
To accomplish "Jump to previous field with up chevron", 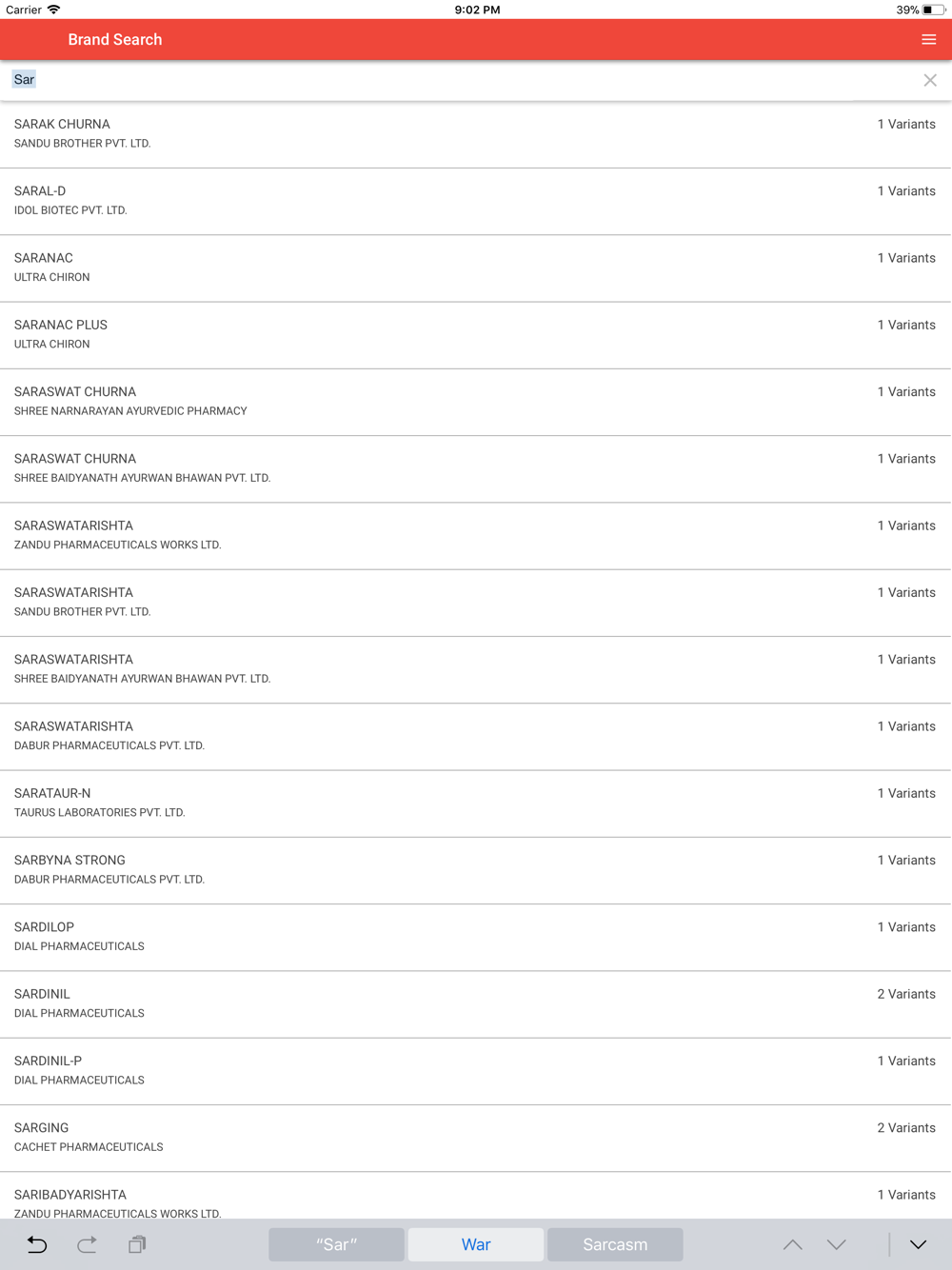I will click(x=792, y=1244).
